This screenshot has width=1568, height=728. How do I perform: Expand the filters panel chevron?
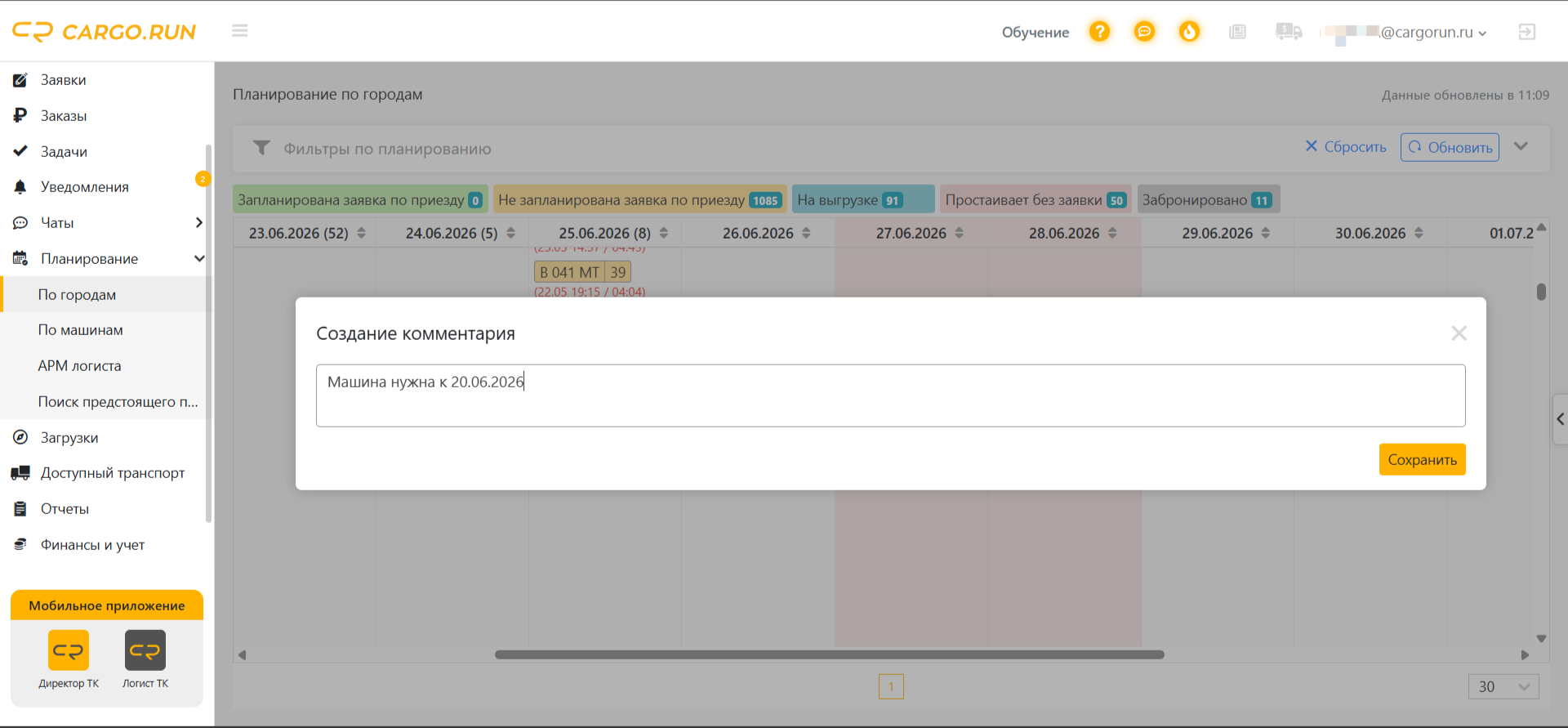click(1521, 146)
